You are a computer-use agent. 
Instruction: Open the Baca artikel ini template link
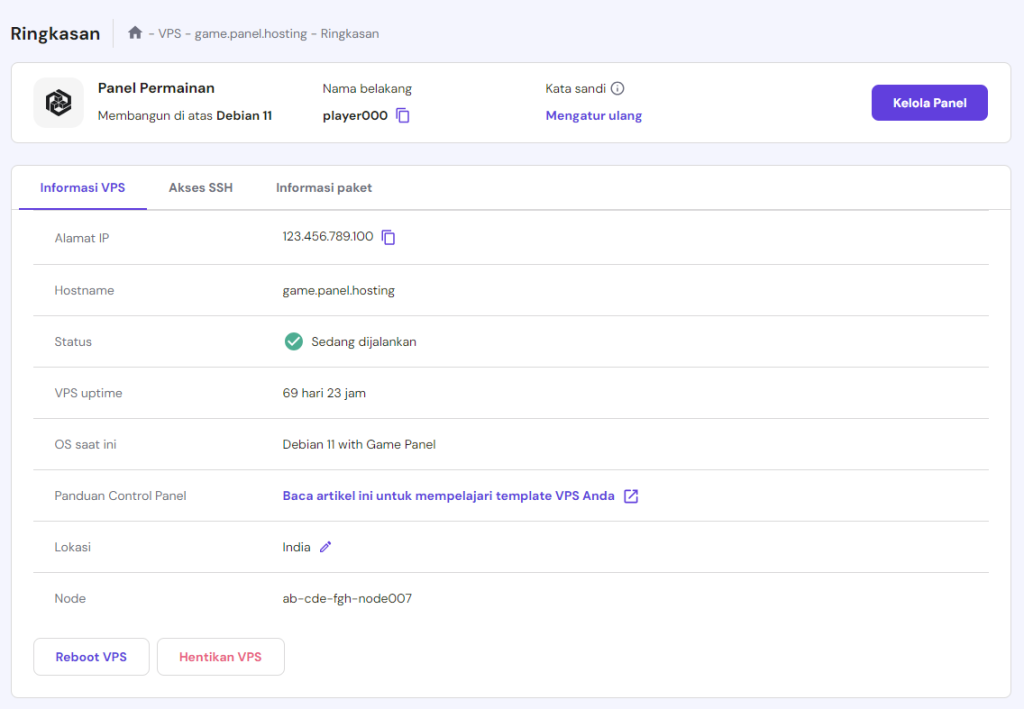pos(449,496)
